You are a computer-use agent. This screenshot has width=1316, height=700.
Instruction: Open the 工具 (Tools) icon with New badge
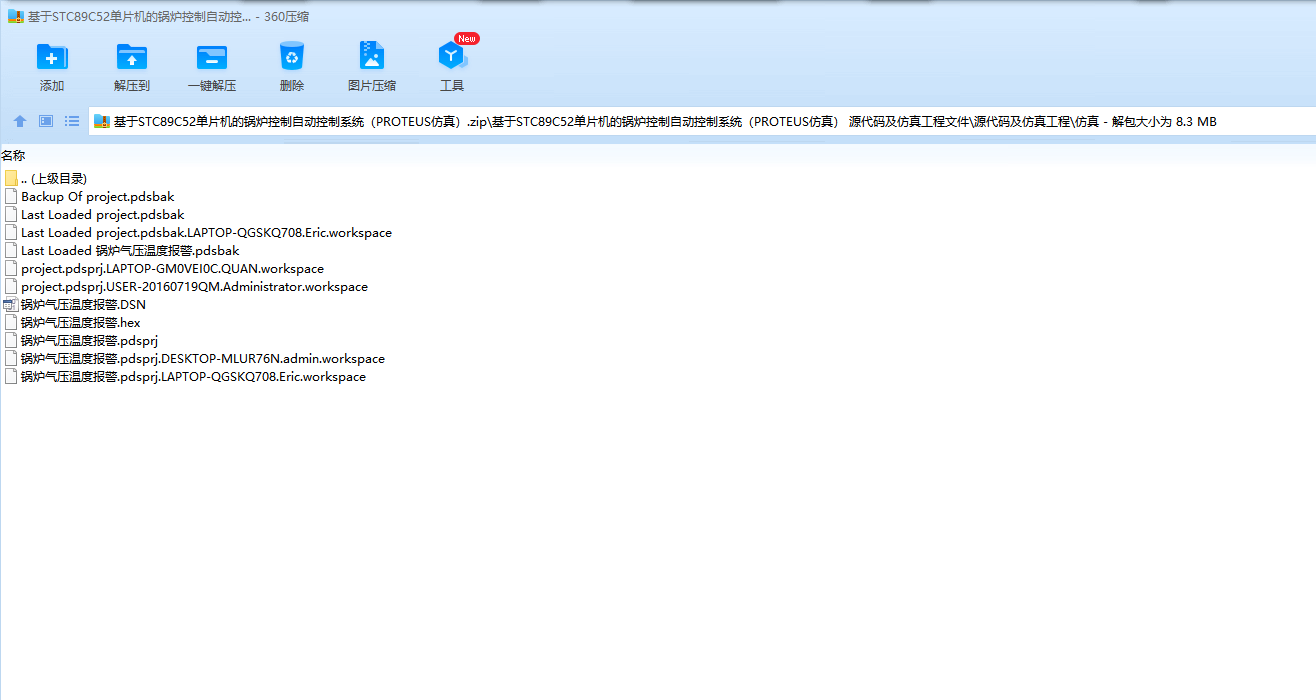click(x=452, y=56)
